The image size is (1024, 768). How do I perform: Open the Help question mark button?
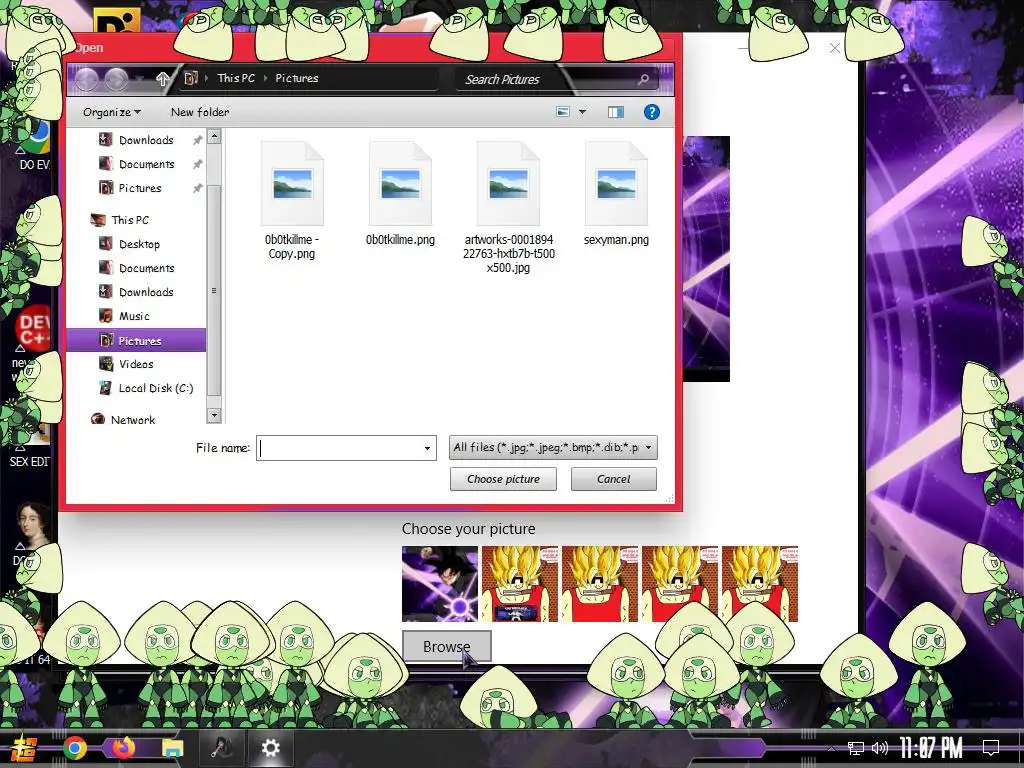pyautogui.click(x=651, y=112)
